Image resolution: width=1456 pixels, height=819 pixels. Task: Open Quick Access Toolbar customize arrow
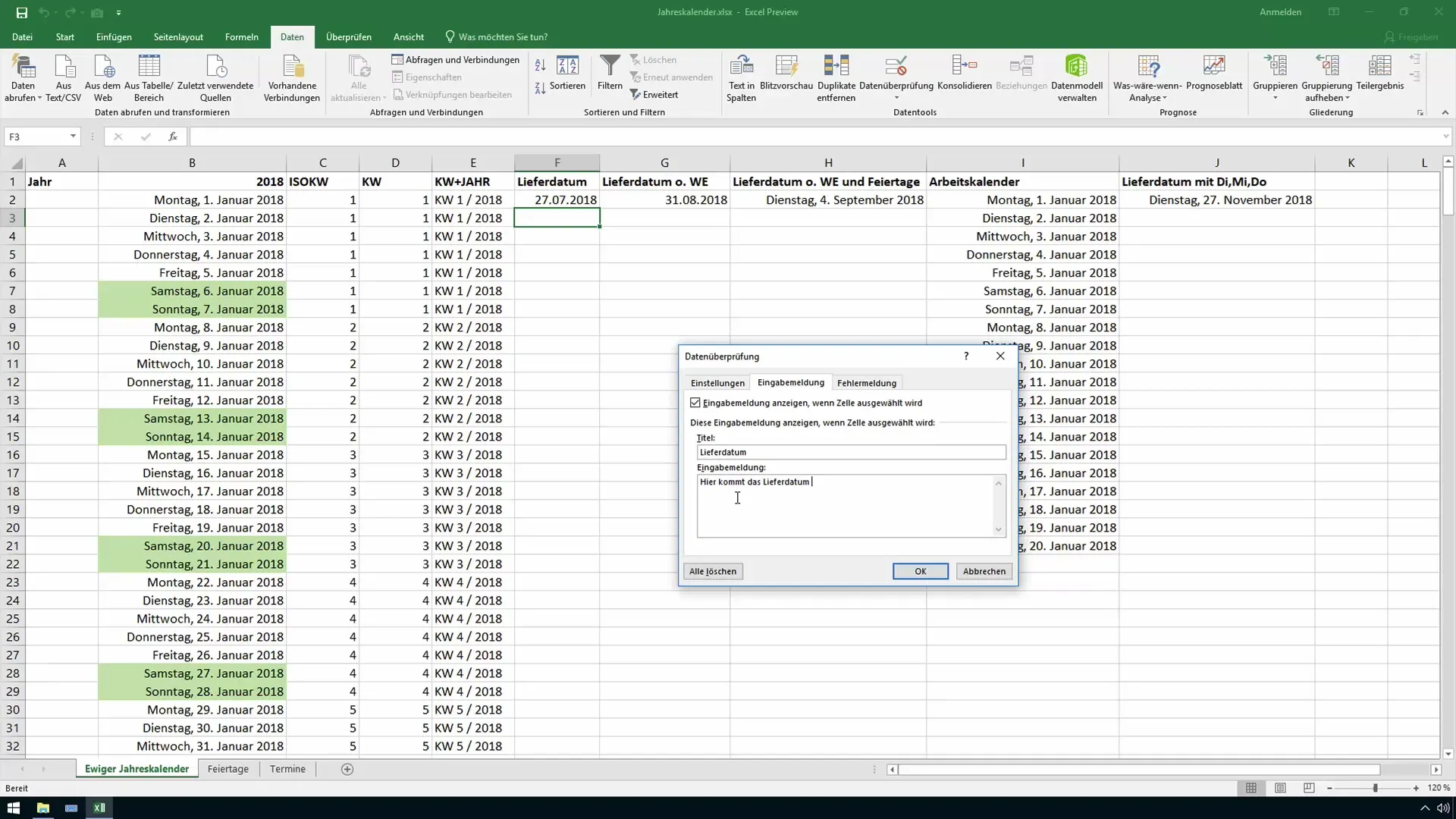click(x=118, y=13)
